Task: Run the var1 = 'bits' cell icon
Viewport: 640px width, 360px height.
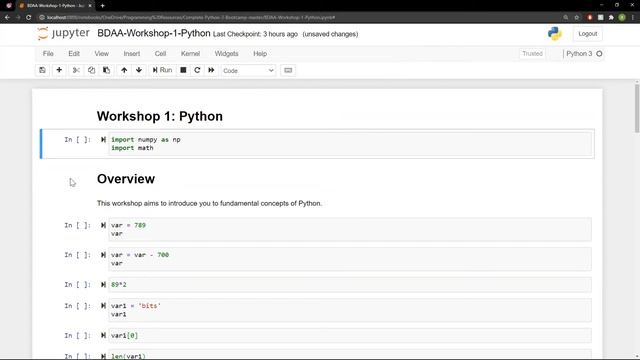Action: tap(103, 306)
